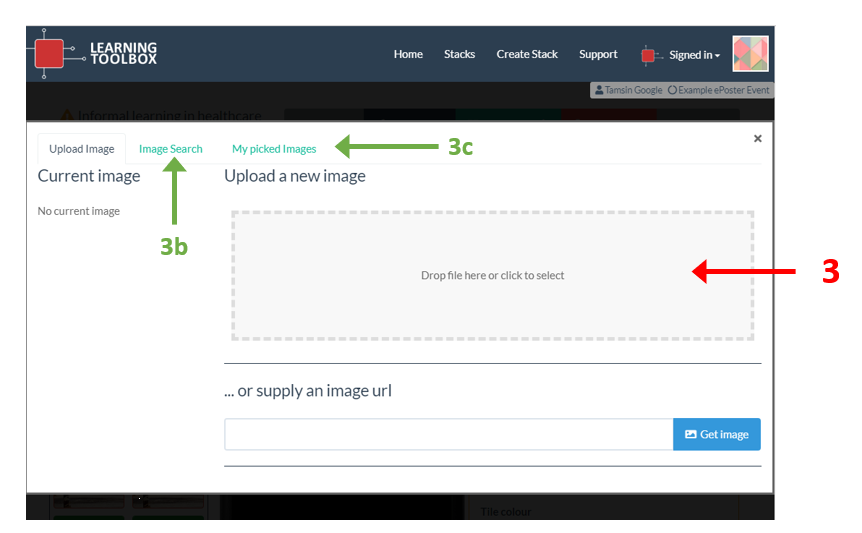
Task: Click the LEARNING TOOLBOX brand text
Action: click(123, 54)
